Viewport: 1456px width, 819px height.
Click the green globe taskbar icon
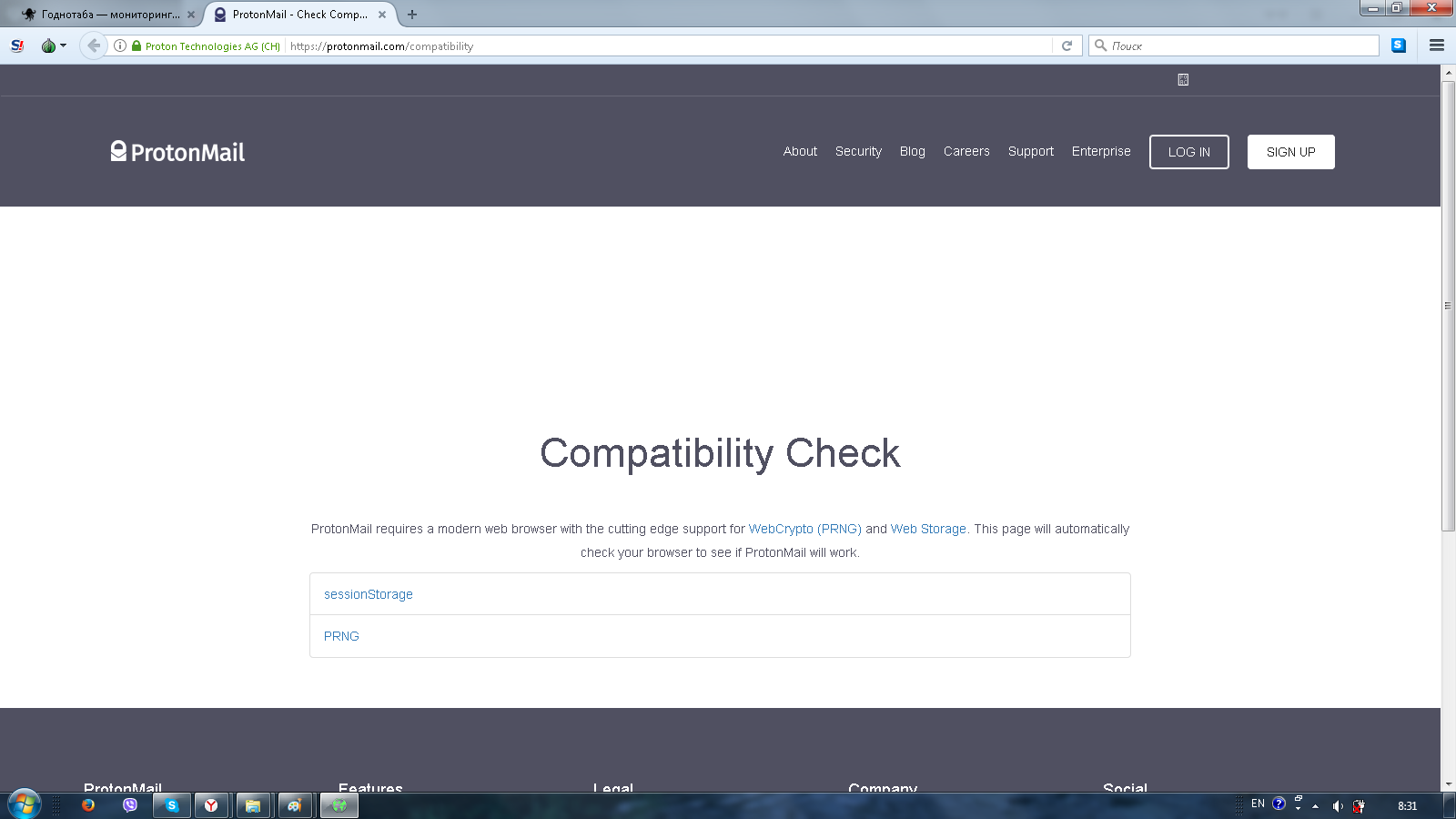coord(339,805)
